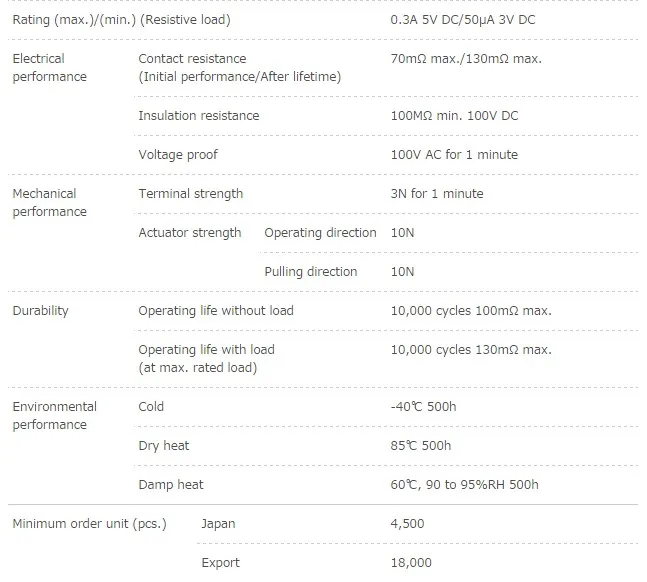Screen dimensions: 647x582
Task: Select the 60℃, 90 to 95%RH 500h value
Action: coord(464,485)
